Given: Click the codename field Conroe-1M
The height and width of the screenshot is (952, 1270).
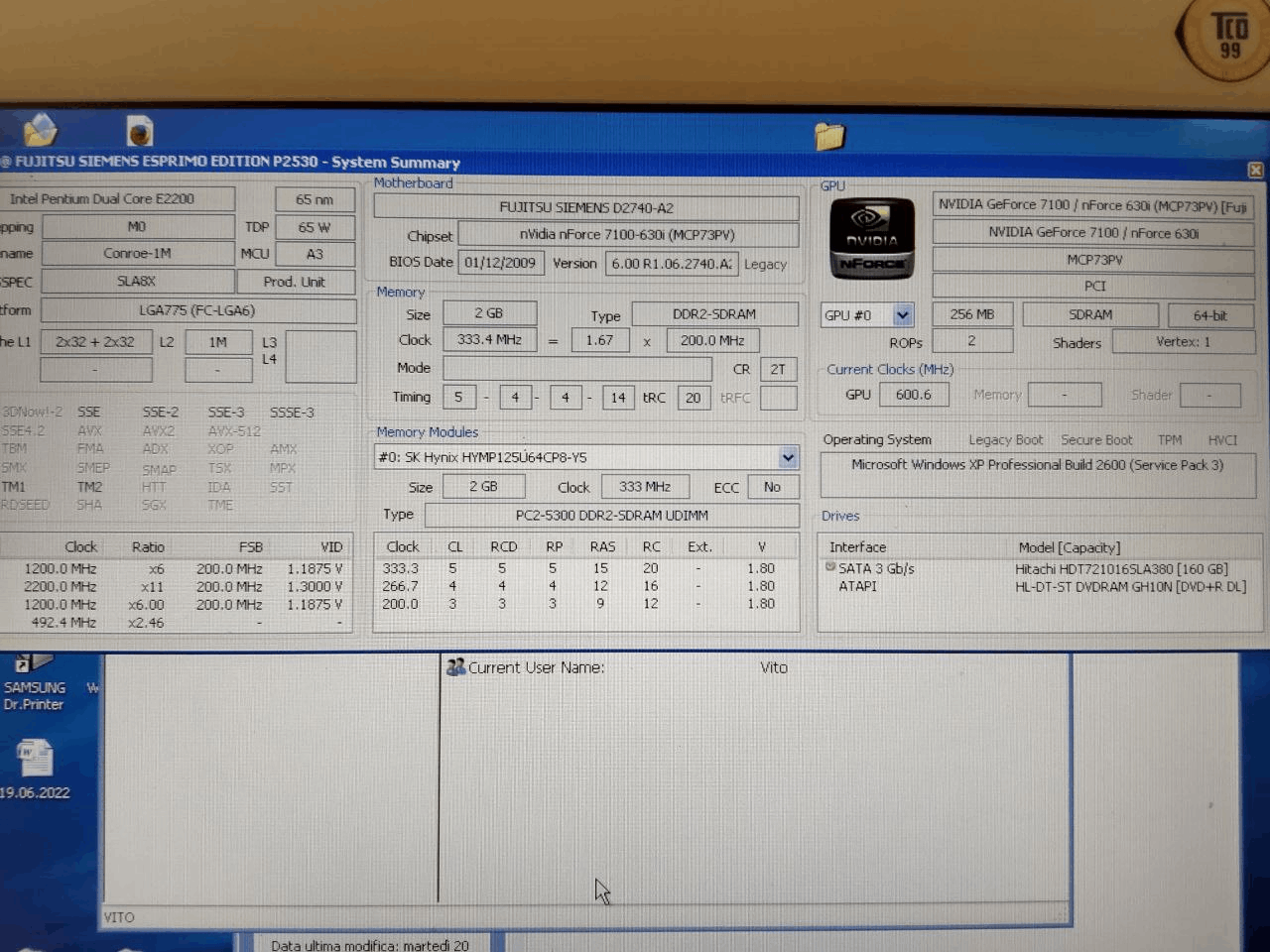Looking at the screenshot, I should click(x=138, y=254).
